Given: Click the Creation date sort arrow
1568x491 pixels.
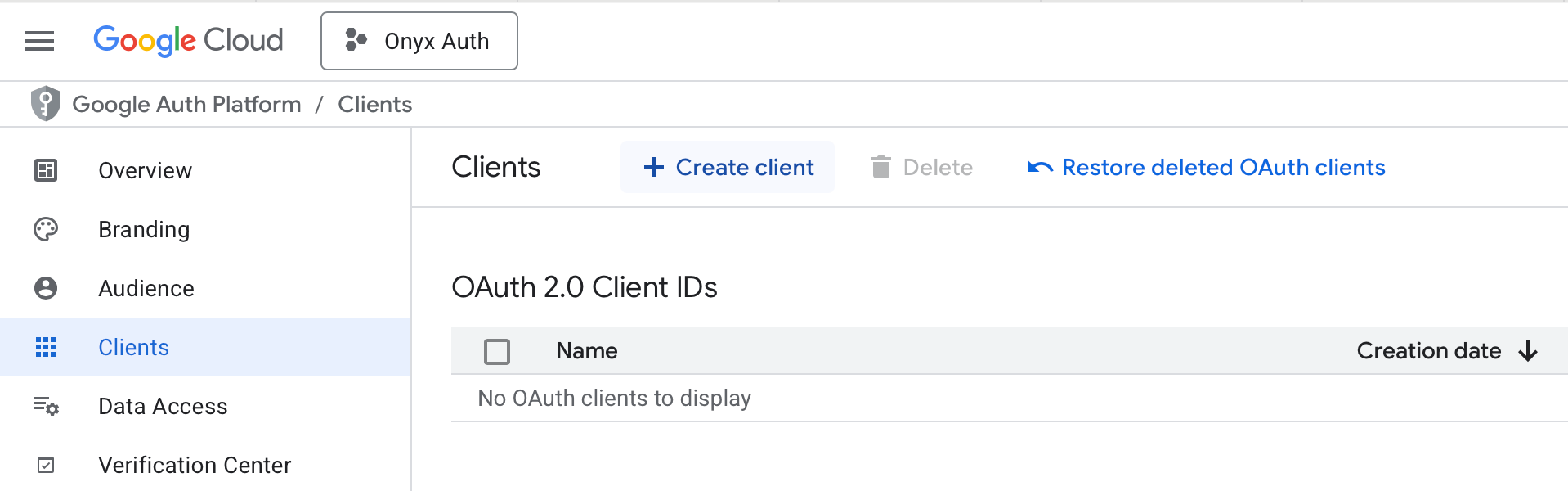Looking at the screenshot, I should tap(1528, 350).
